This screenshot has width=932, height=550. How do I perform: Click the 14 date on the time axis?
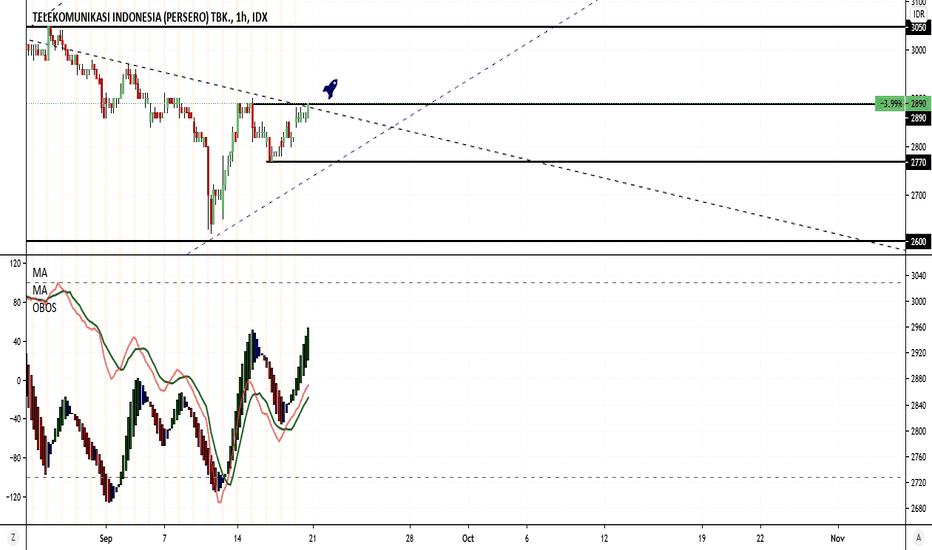click(x=237, y=539)
